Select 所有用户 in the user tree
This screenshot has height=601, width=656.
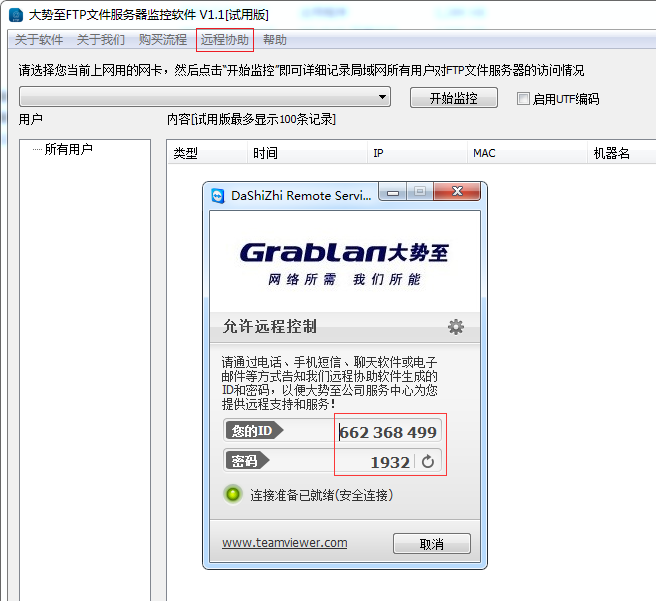coord(69,149)
